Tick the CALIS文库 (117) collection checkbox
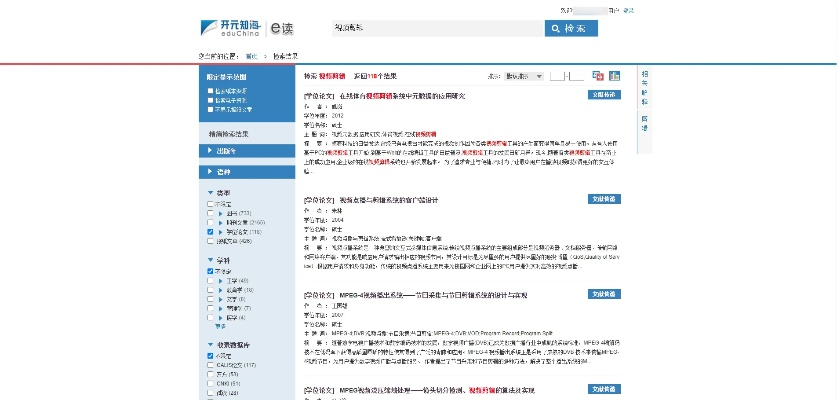Viewport: 837px width, 400px height. 211,364
